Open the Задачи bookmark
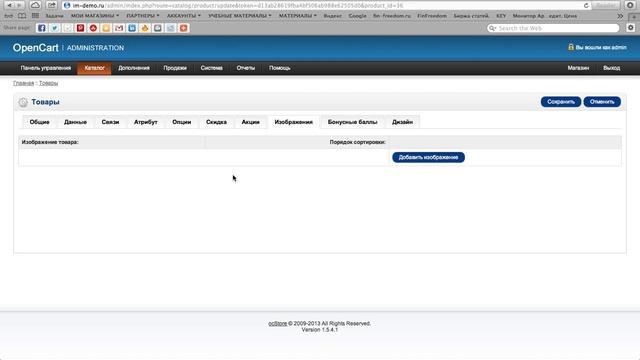Viewport: 640px width, 360px height. (x=54, y=16)
